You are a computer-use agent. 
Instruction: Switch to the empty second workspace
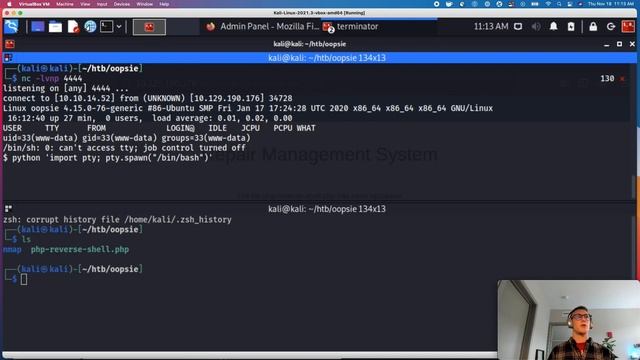click(182, 27)
